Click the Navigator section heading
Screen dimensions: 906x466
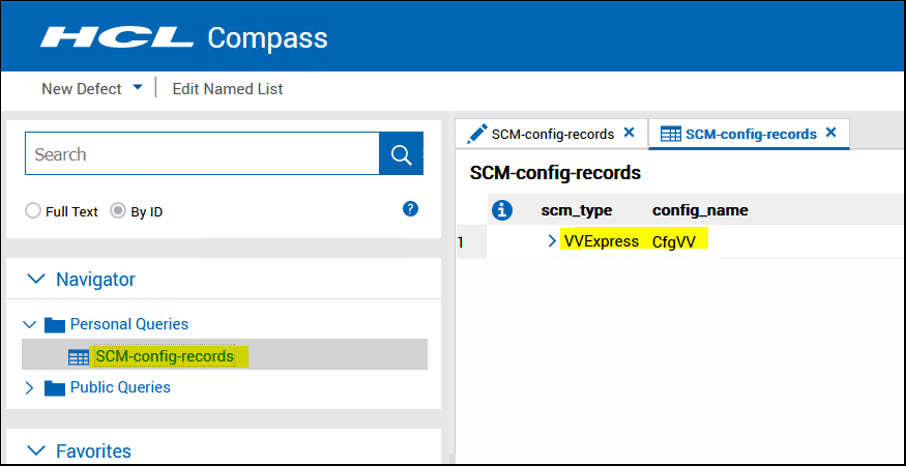coord(95,279)
